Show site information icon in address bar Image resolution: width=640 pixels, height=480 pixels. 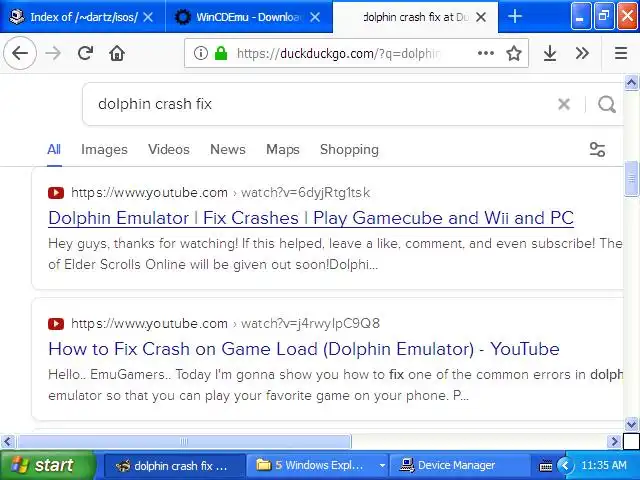pos(201,53)
